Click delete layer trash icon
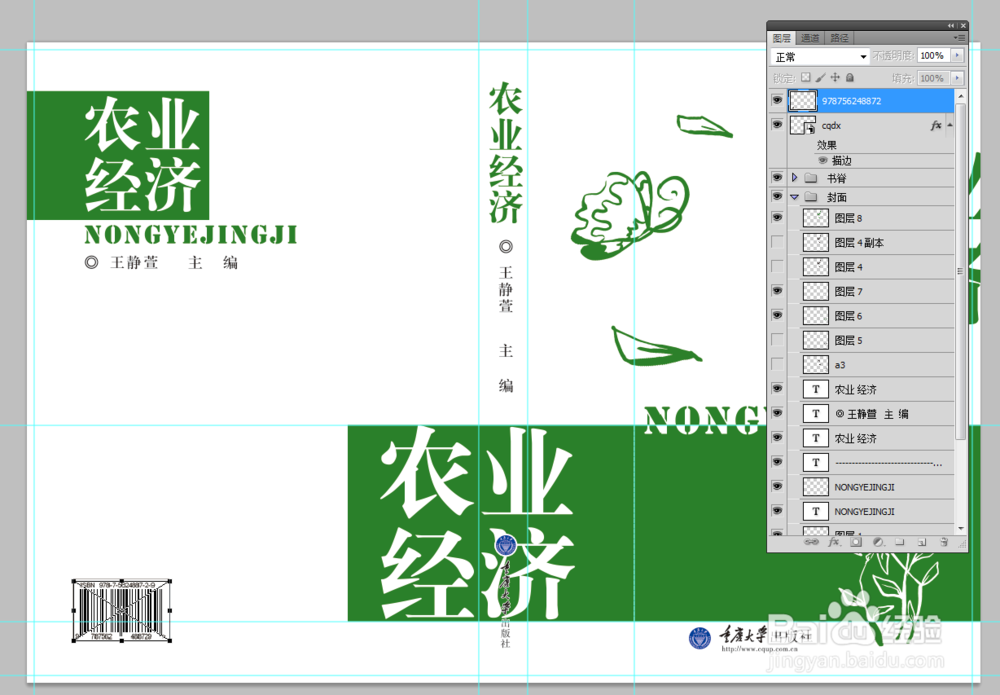The height and width of the screenshot is (695, 1000). point(945,542)
